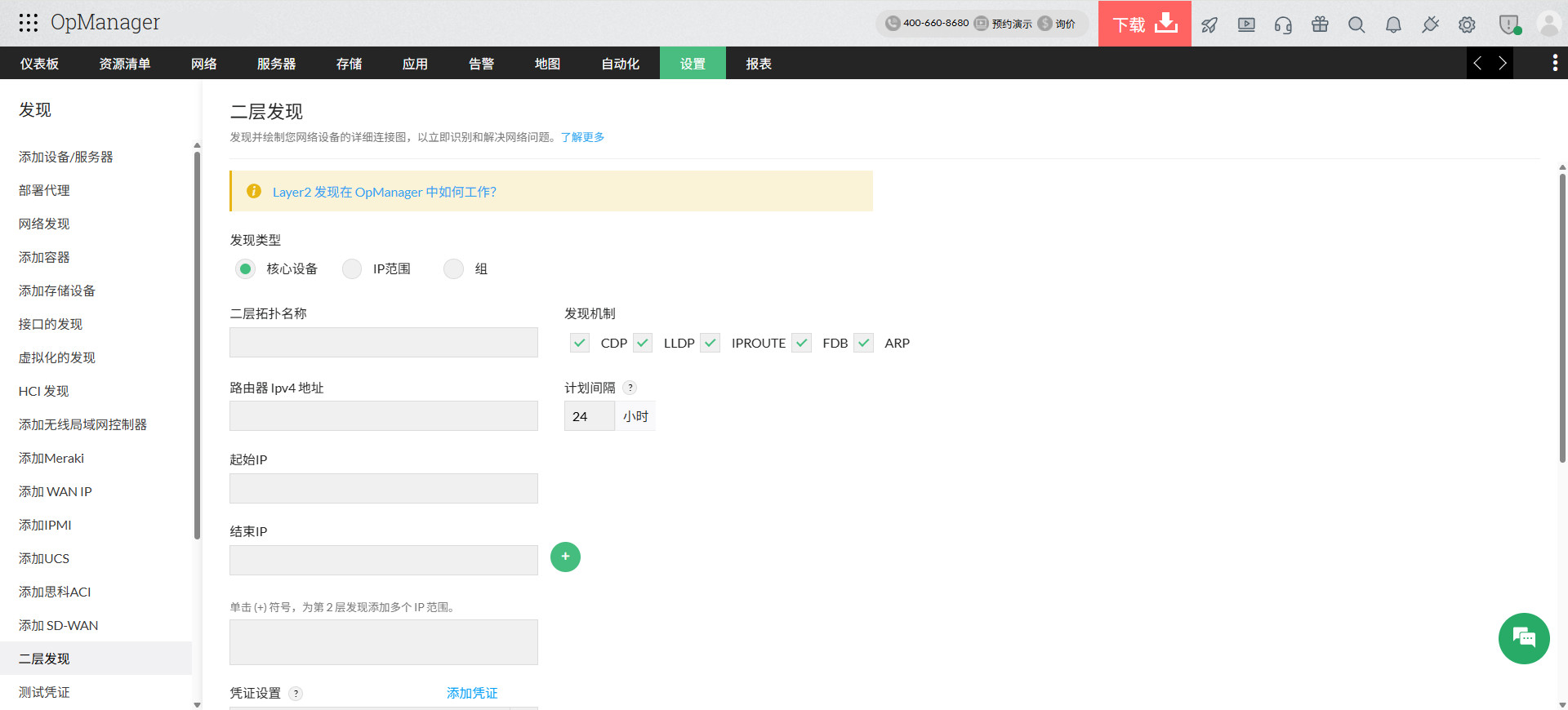Click the 了解更多 link
The image size is (1568, 710).
(x=582, y=137)
